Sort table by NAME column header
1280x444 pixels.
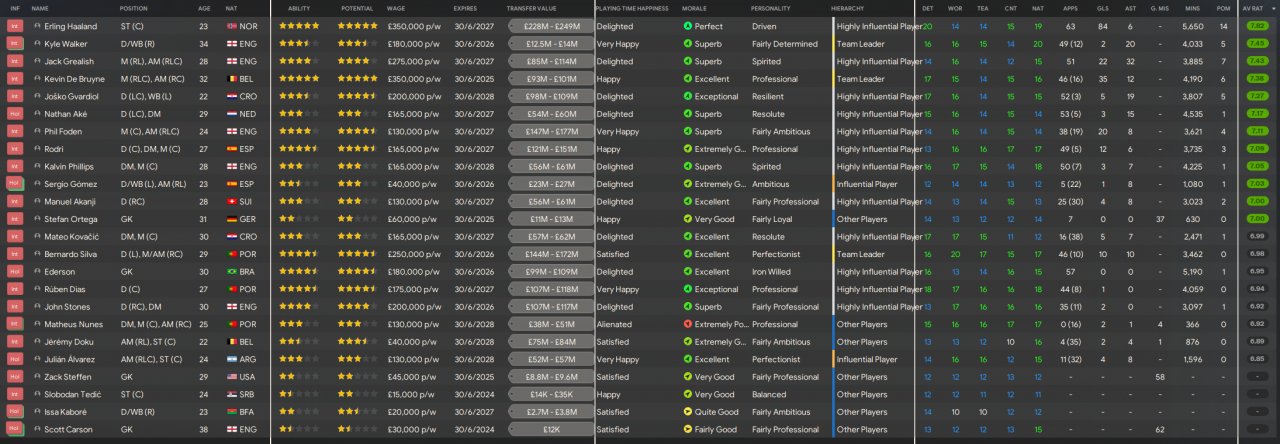[40, 8]
